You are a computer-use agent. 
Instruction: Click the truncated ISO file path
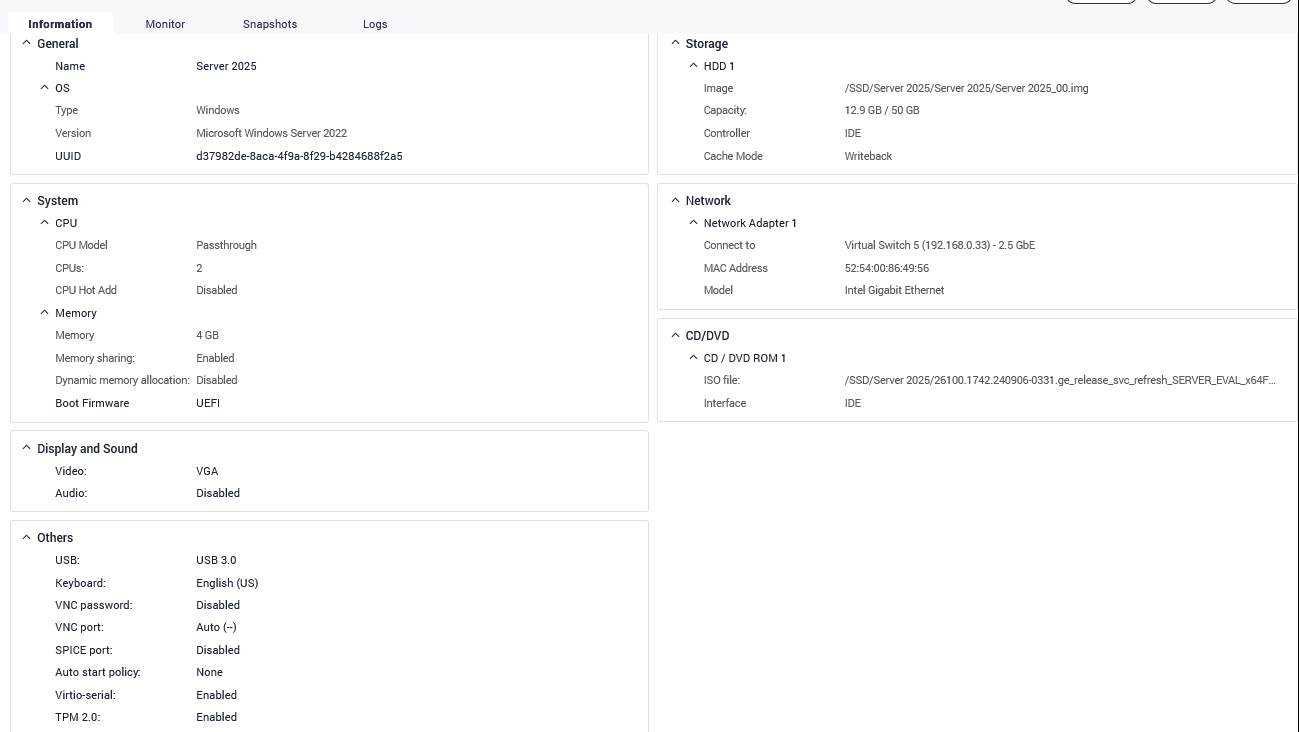pos(1059,381)
